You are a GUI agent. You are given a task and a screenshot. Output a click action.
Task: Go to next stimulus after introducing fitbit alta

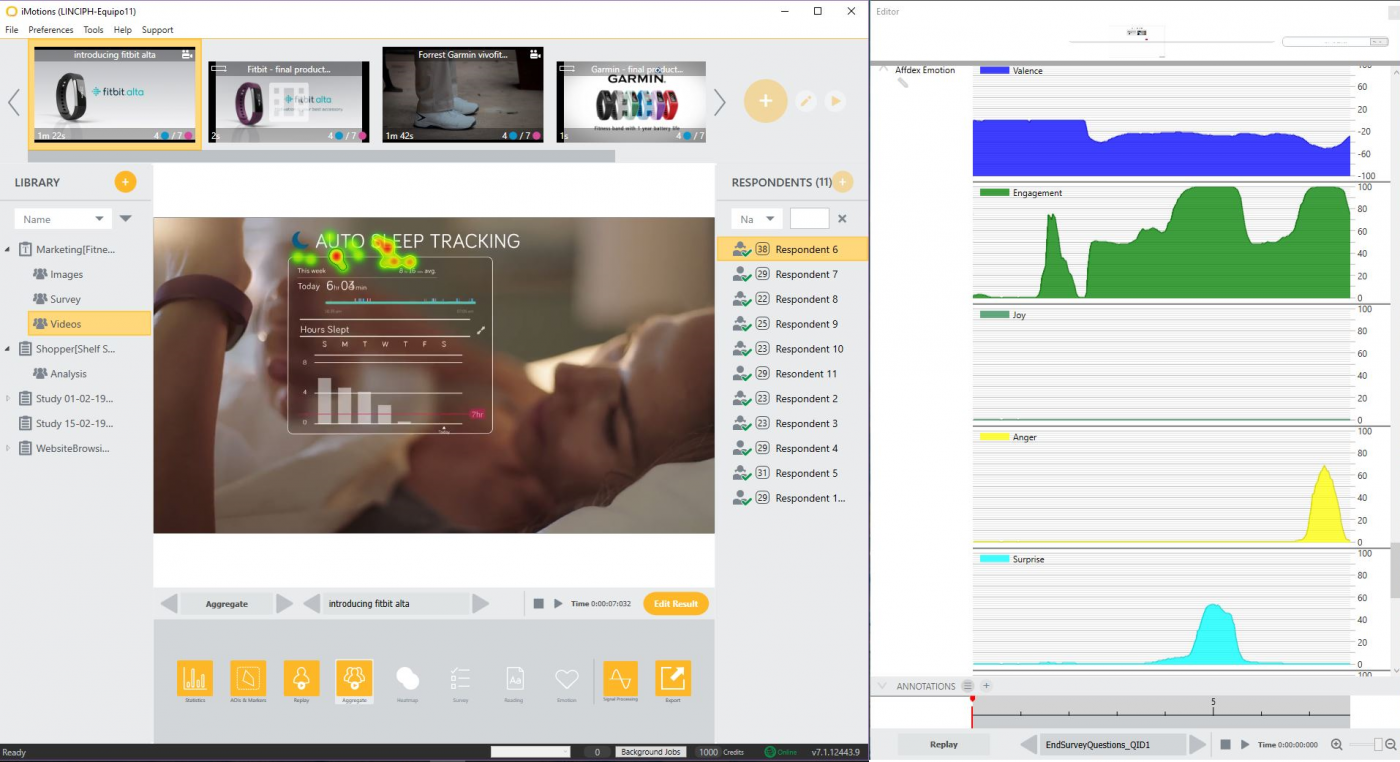(481, 604)
